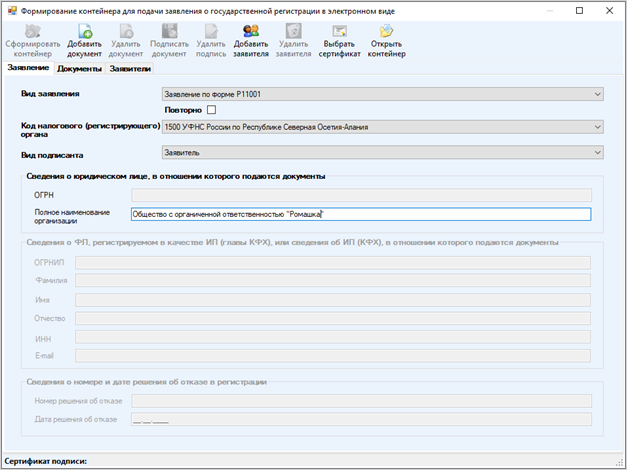Click the Открыть контейнер folder icon
This screenshot has width=627, height=470.
[x=386, y=33]
